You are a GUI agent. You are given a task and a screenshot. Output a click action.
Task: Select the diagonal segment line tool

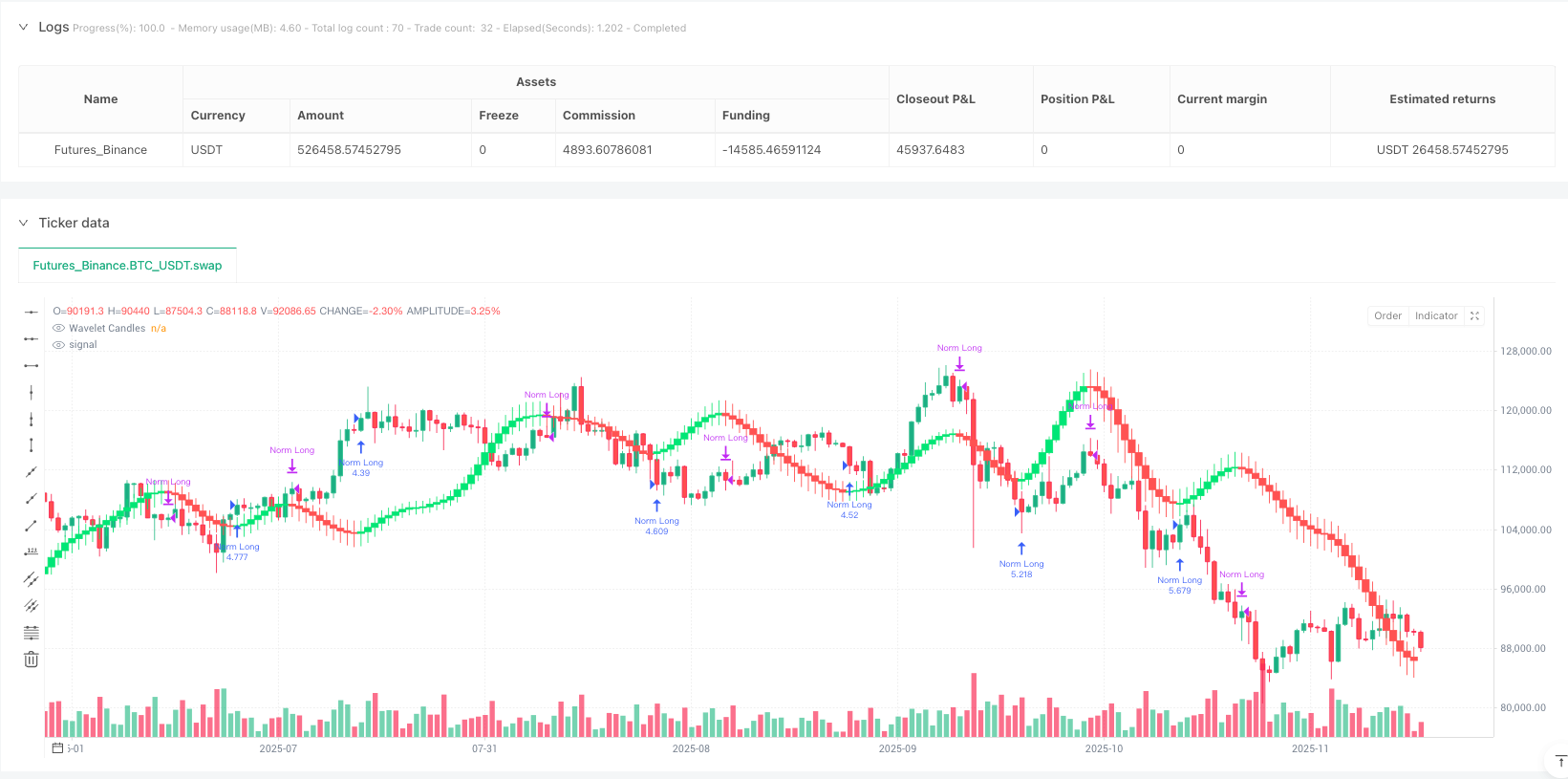pos(32,525)
